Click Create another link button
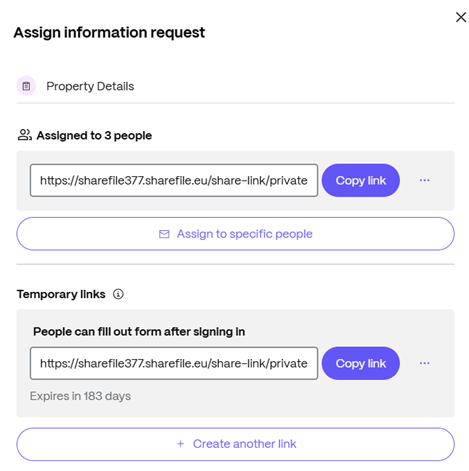Screen dimensions: 469x471 (x=235, y=444)
